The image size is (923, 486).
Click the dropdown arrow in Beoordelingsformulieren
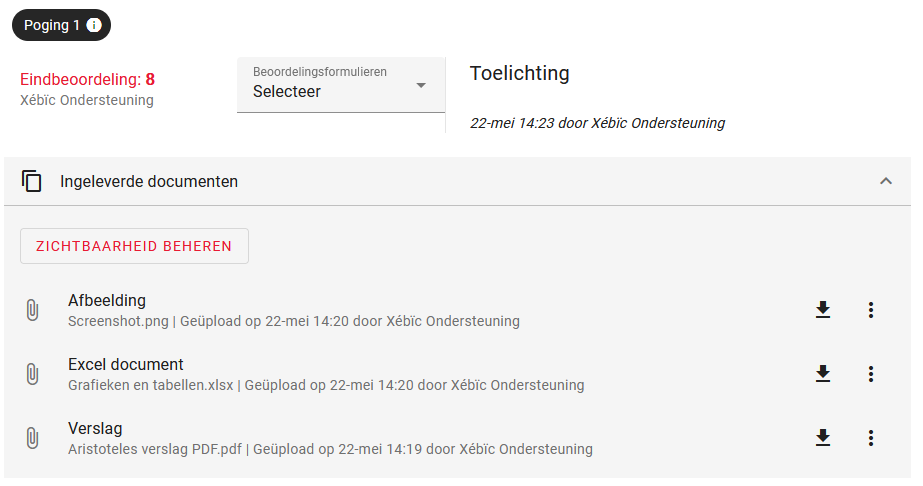point(421,86)
